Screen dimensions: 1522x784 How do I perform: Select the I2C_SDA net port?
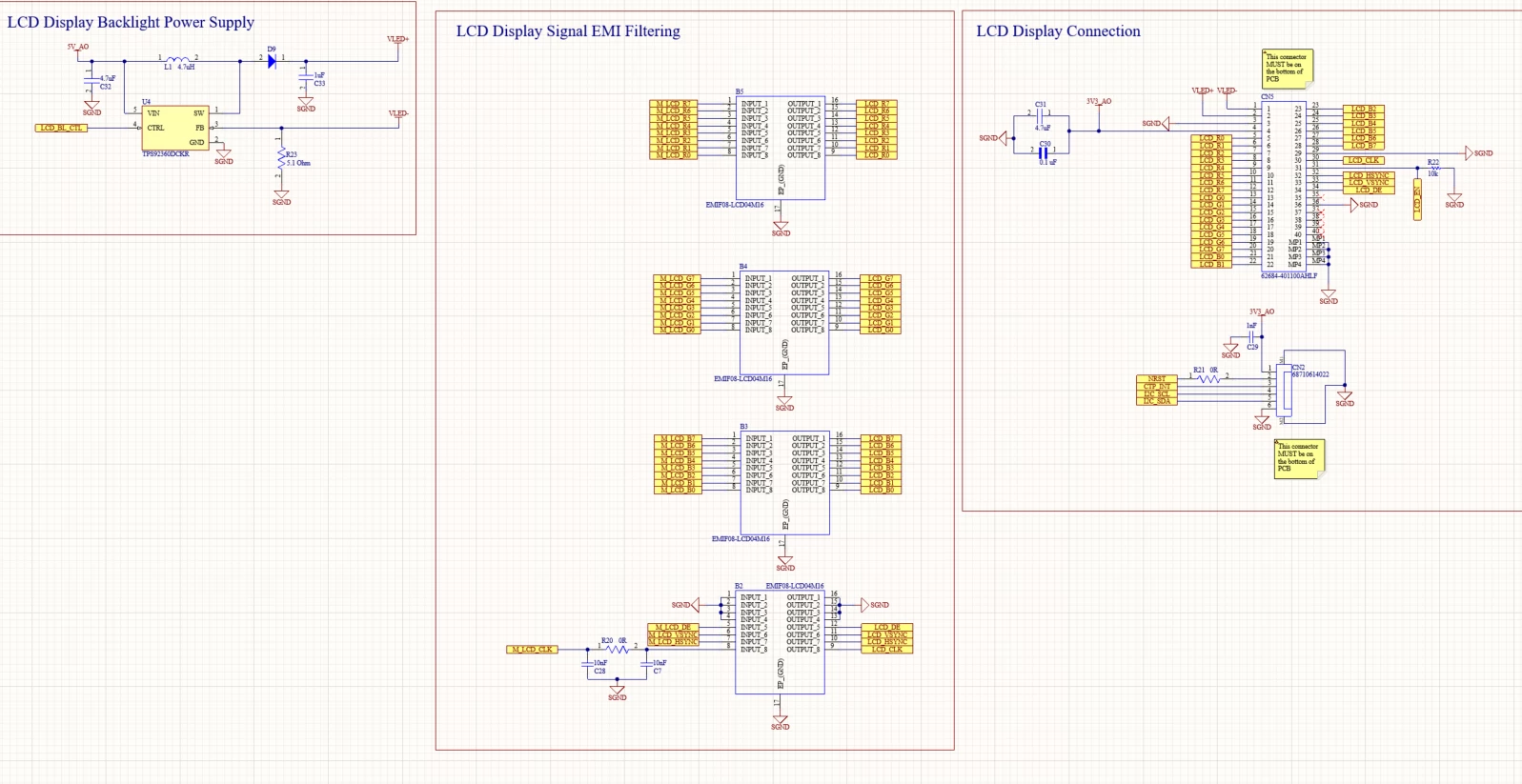pos(1157,401)
